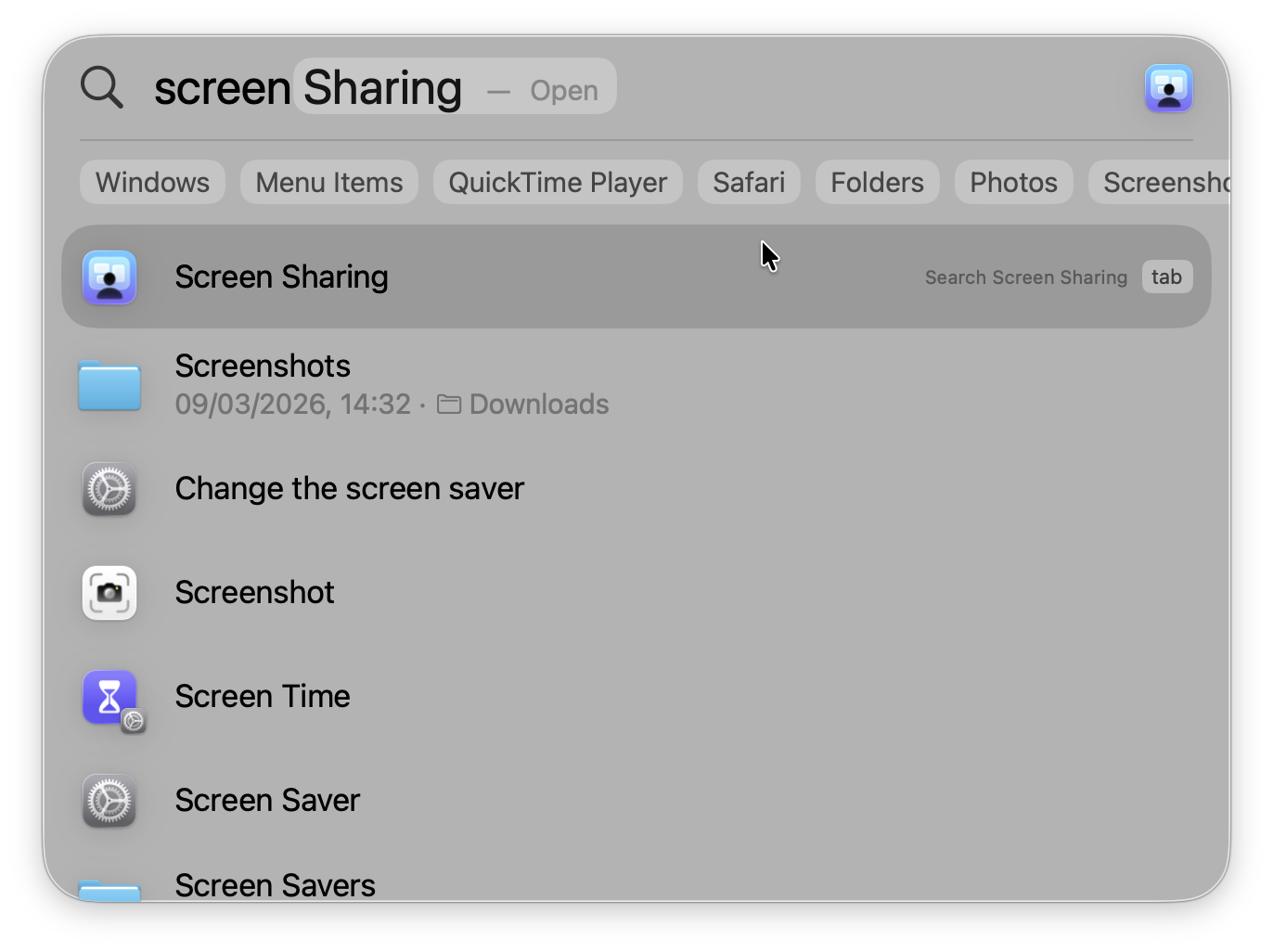Click the Downloads location under Screenshots
Screen dimensions: 1273x952
point(523,405)
